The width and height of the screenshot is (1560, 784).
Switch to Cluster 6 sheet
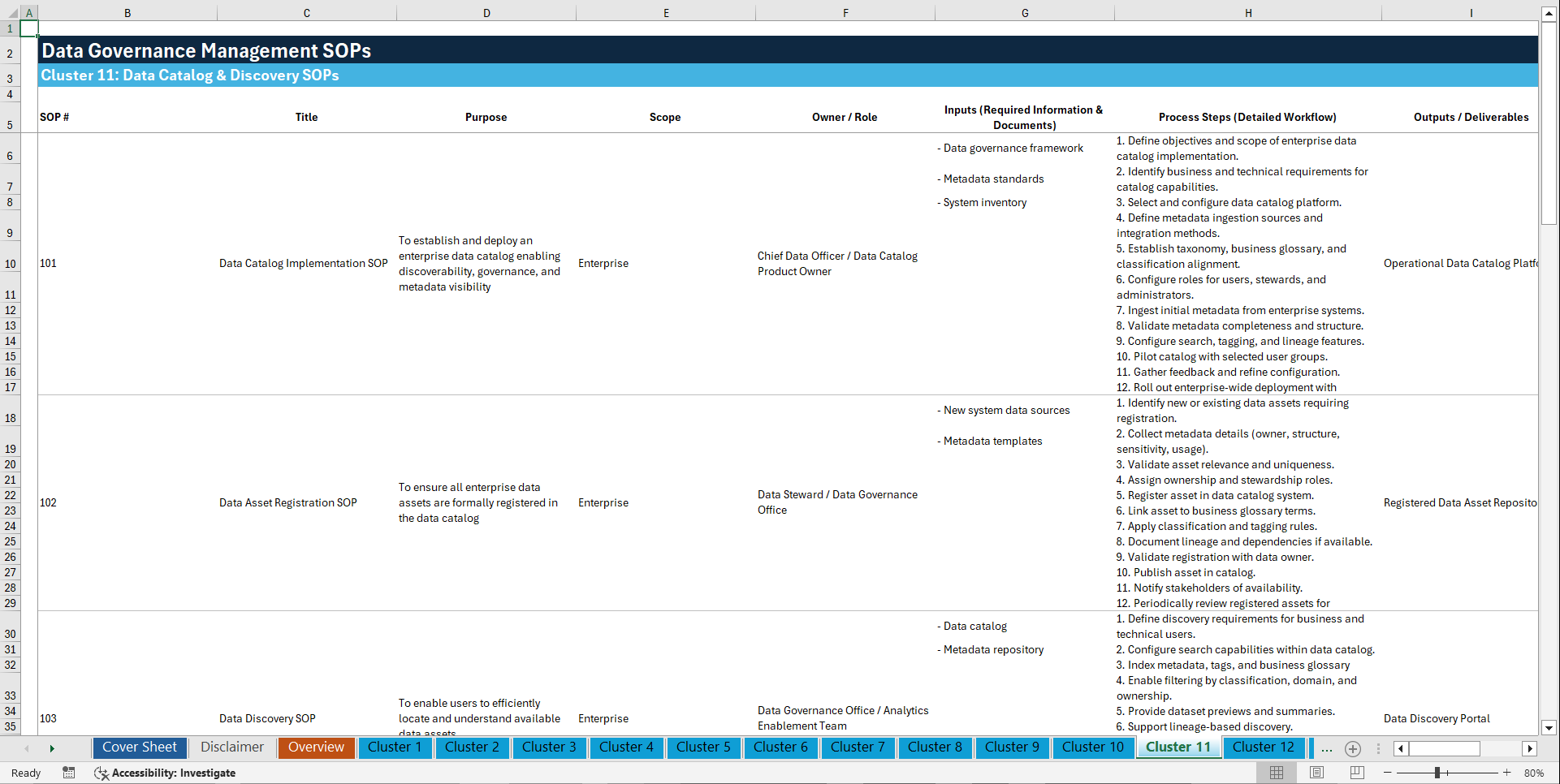click(780, 747)
